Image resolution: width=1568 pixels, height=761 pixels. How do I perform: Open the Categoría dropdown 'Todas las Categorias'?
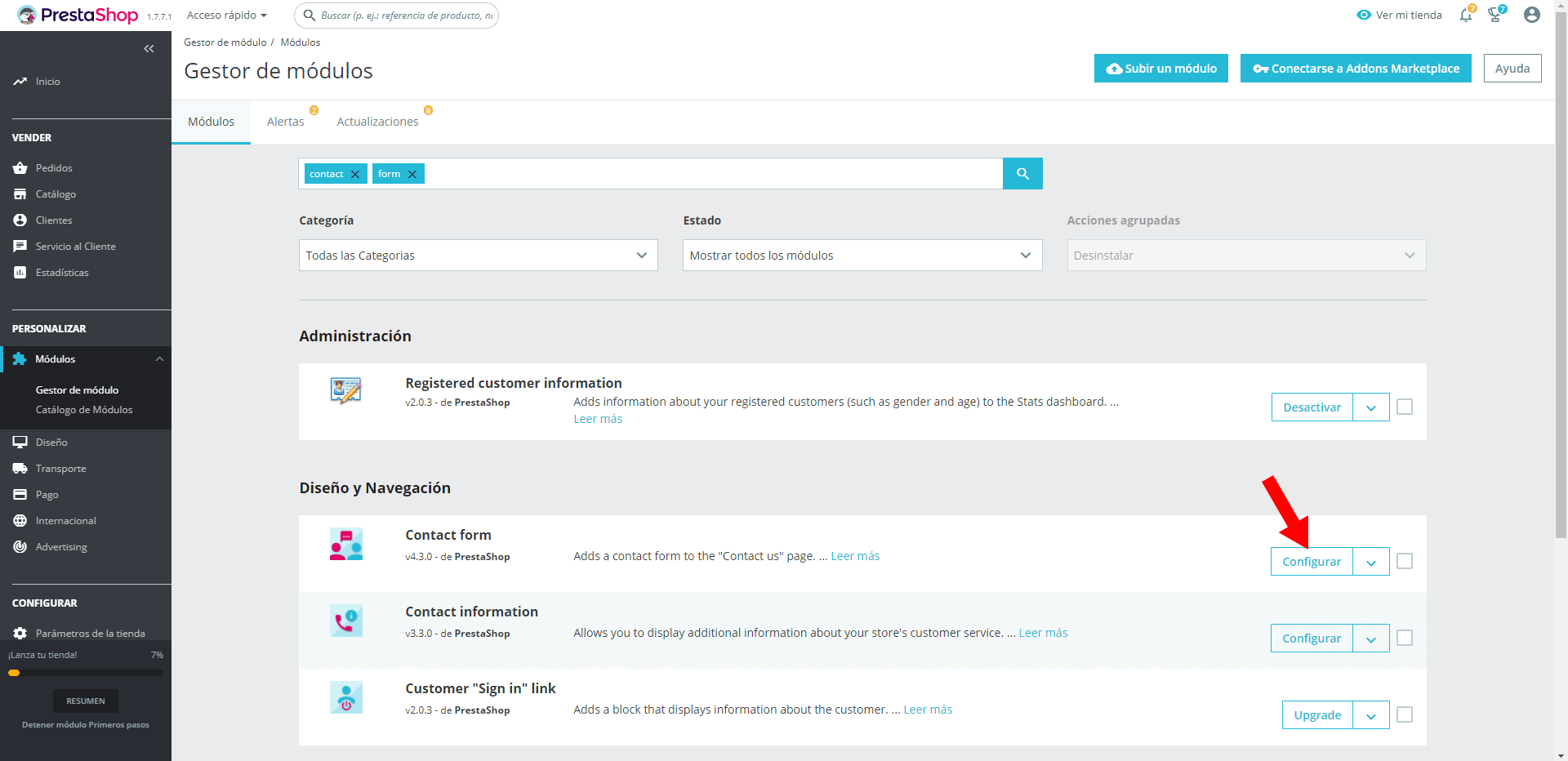[x=479, y=256]
